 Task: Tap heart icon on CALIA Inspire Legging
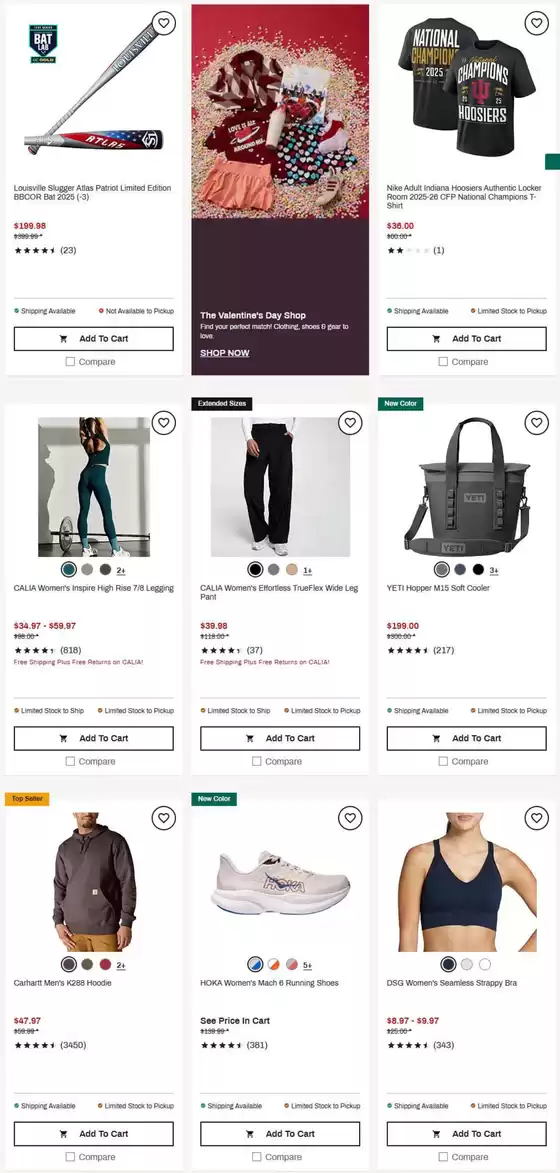(163, 423)
